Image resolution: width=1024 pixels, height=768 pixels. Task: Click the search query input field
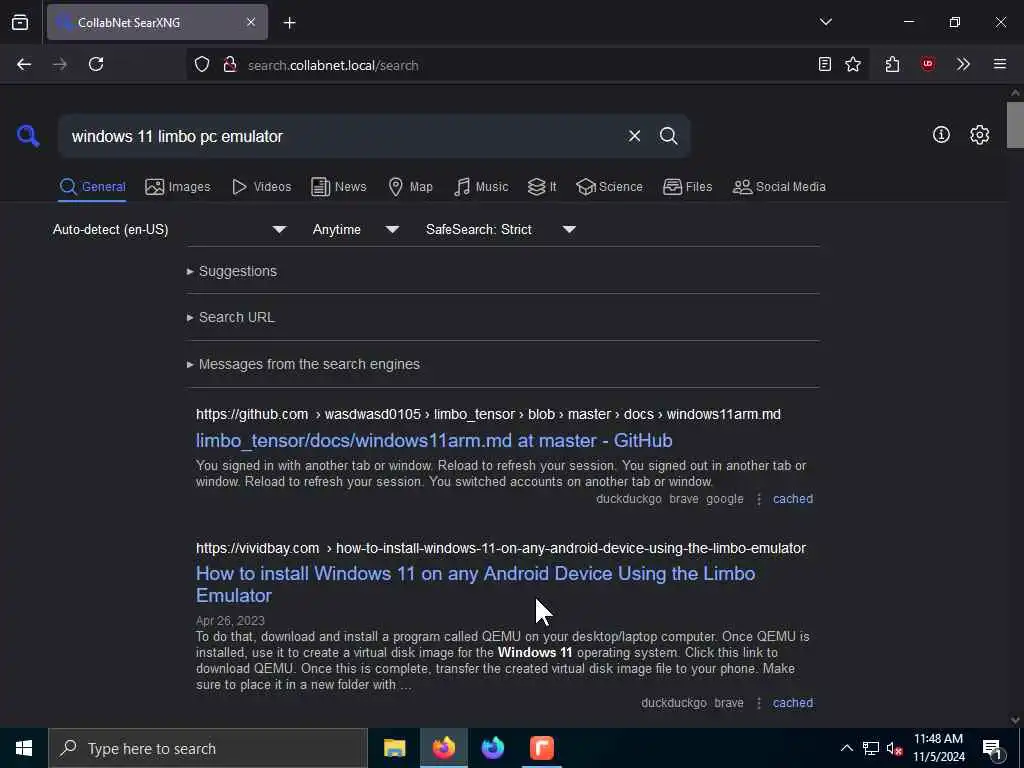pyautogui.click(x=343, y=136)
